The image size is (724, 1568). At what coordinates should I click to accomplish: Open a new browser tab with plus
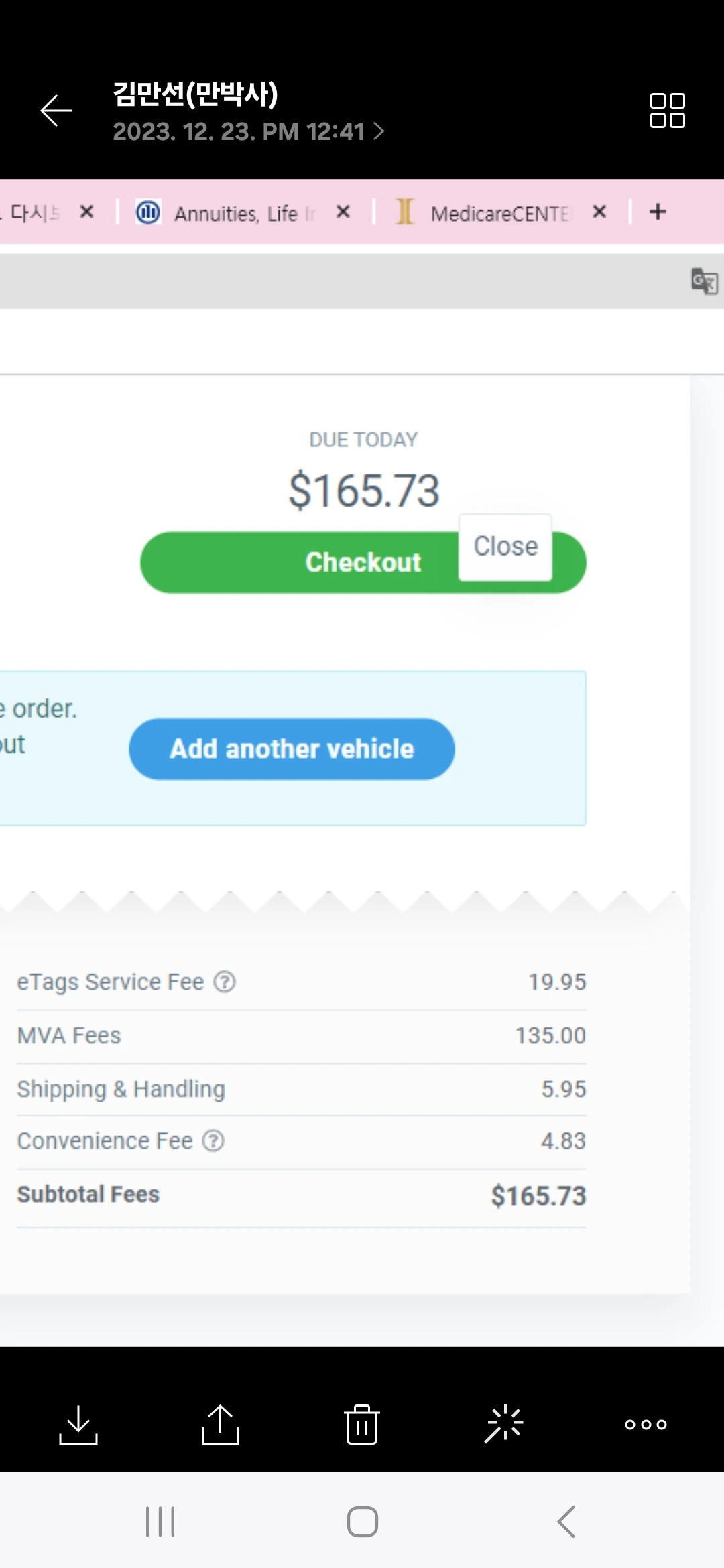click(x=658, y=212)
